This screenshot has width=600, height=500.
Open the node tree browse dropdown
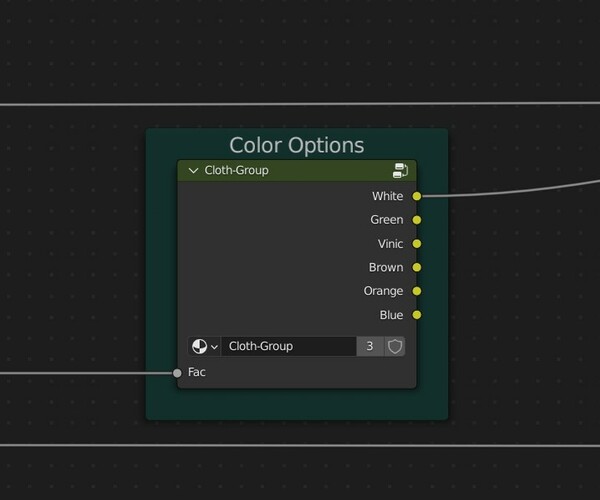(x=204, y=347)
